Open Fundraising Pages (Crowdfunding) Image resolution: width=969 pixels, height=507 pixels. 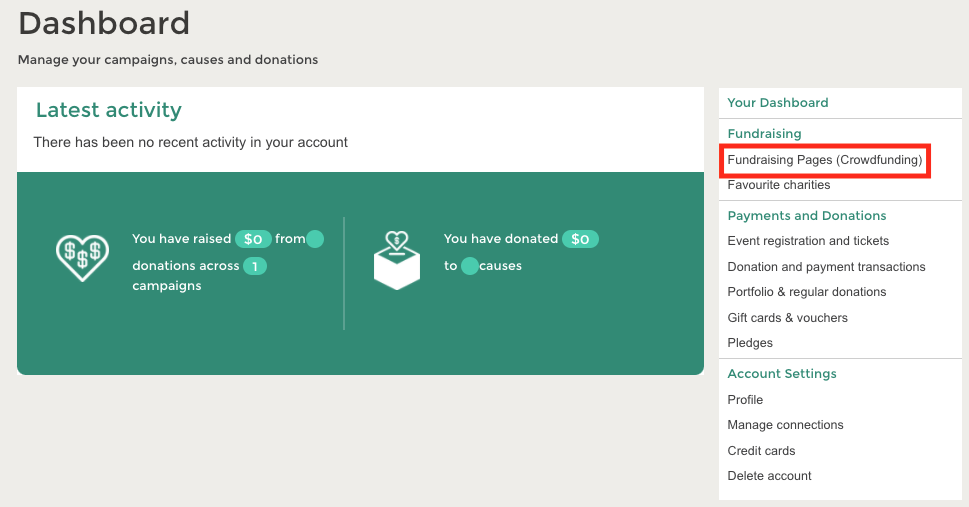[824, 160]
